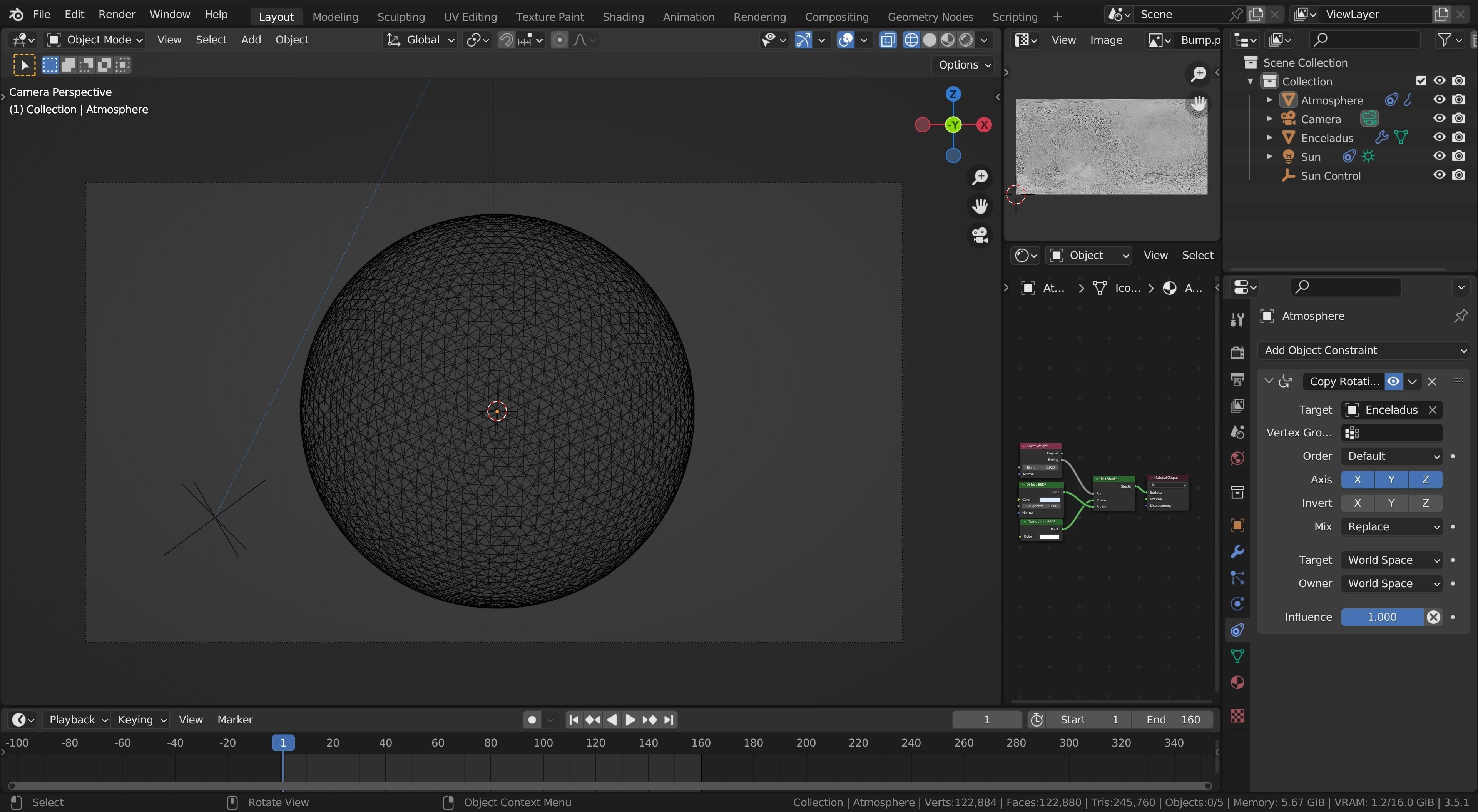Open the Mix Replace dropdown
The image size is (1478, 812).
click(1391, 527)
